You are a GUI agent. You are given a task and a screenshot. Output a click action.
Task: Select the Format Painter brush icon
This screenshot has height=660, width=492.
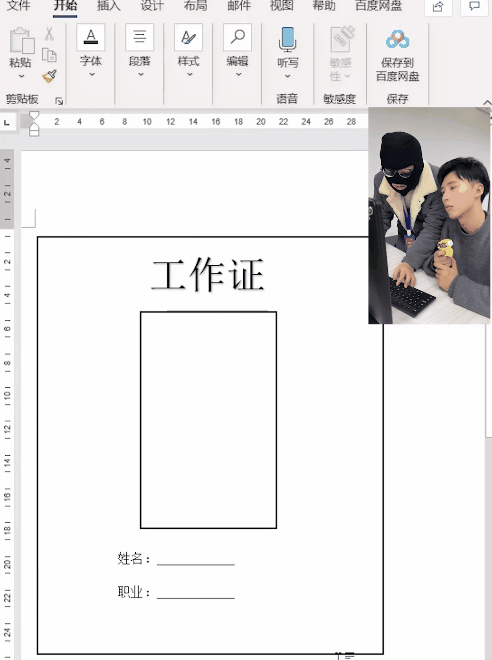point(49,76)
